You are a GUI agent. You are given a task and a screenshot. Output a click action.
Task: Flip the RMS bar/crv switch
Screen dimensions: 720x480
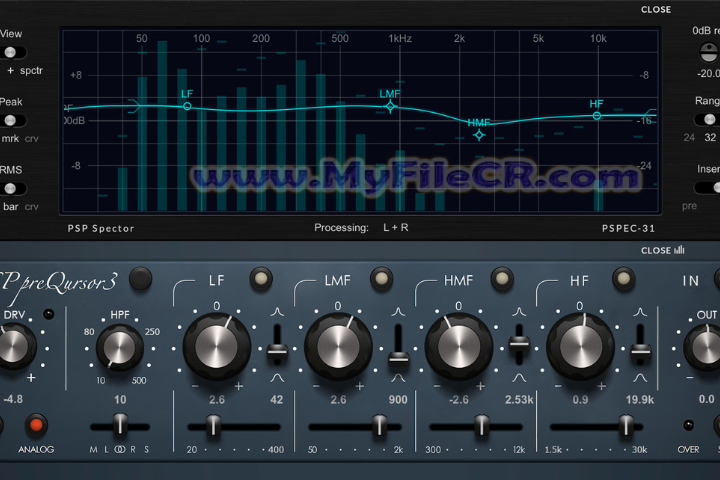[13, 188]
